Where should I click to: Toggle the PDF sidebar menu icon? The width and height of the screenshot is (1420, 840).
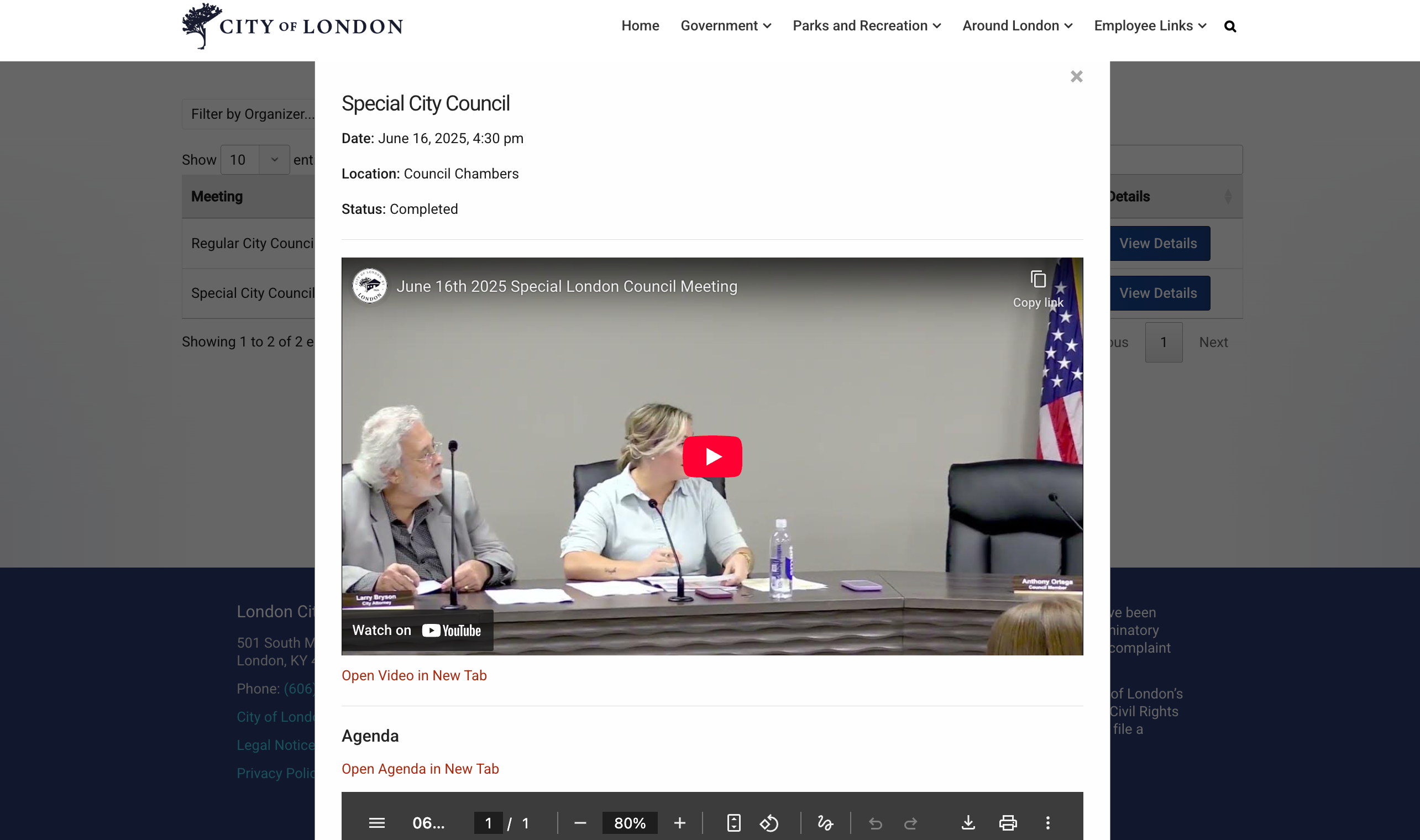[x=377, y=822]
